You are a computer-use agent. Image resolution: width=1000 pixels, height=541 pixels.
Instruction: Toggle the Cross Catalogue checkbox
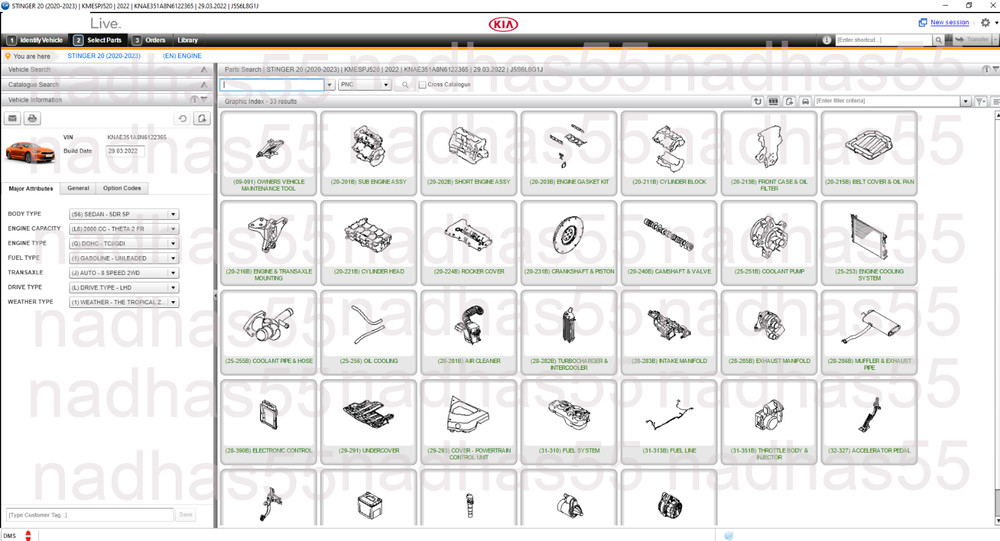coord(422,85)
